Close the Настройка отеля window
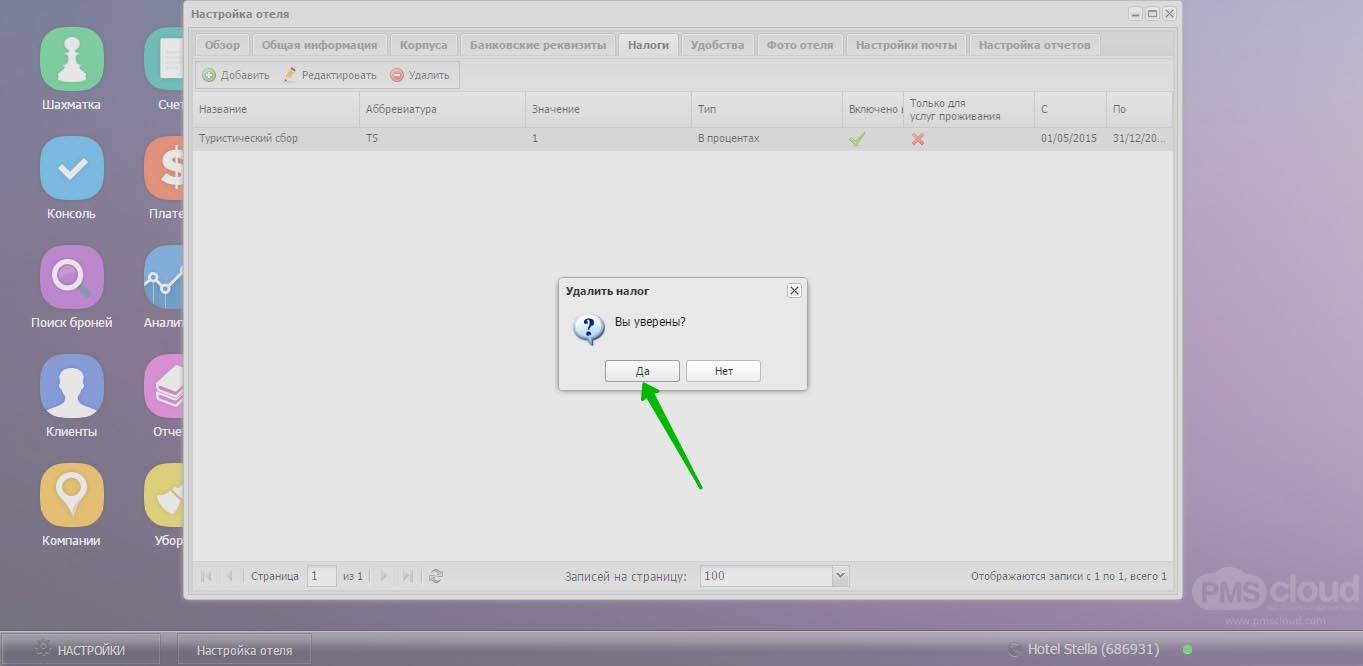The image size is (1363, 666). point(1169,14)
